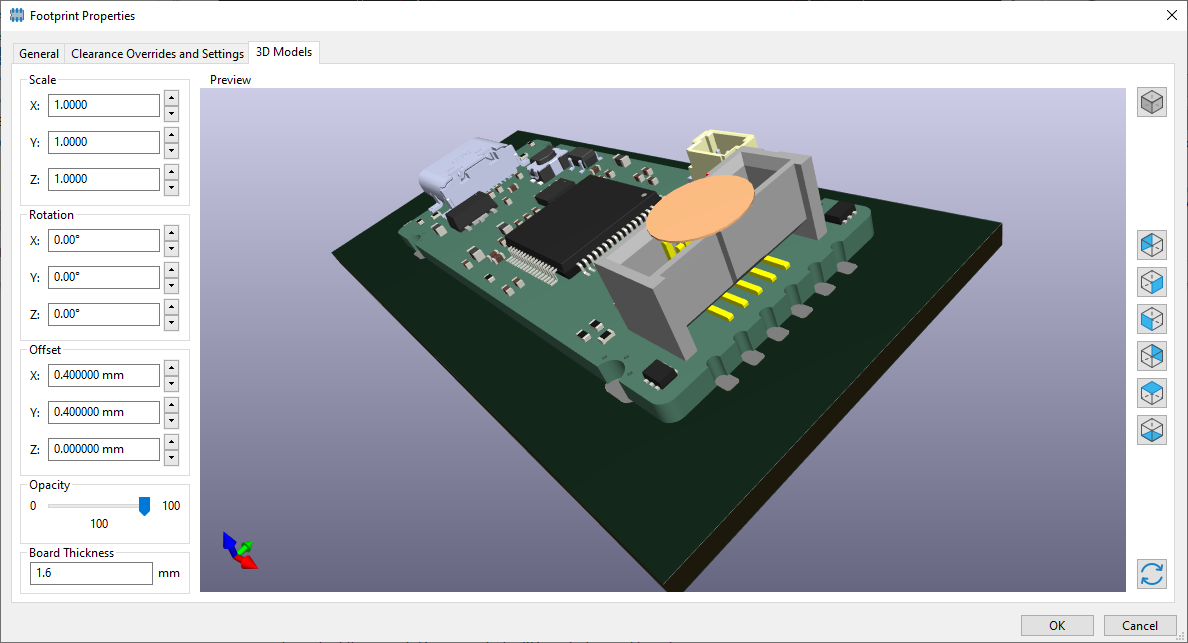Decrease Offset X with the down arrow
1188x643 pixels.
(x=171, y=383)
